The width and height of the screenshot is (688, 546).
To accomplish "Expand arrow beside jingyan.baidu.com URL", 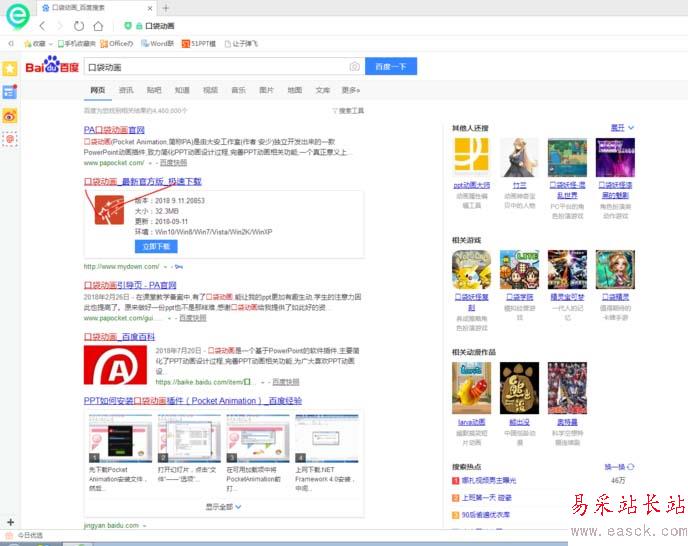I will (x=144, y=525).
